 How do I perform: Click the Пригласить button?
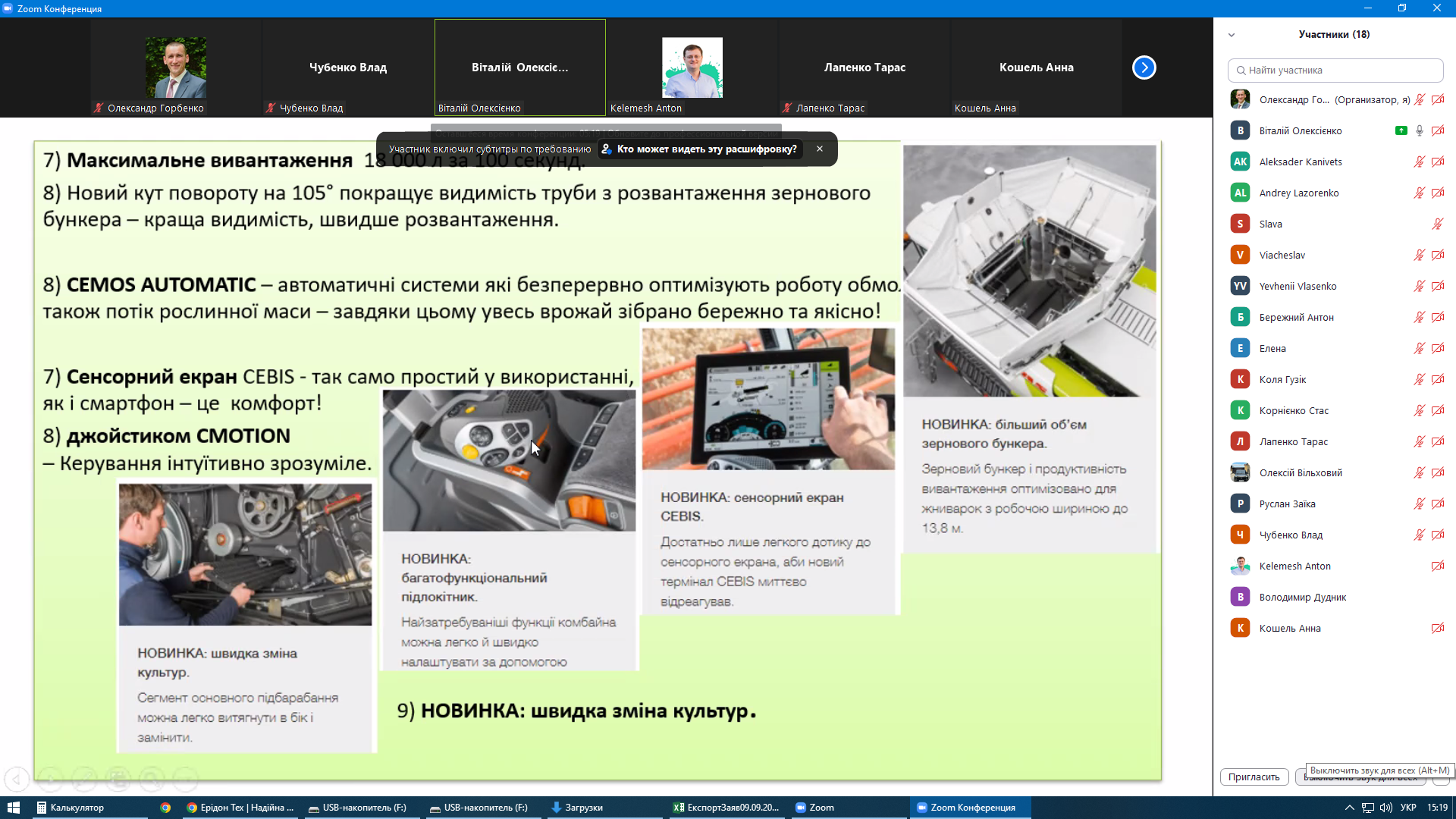(1254, 777)
